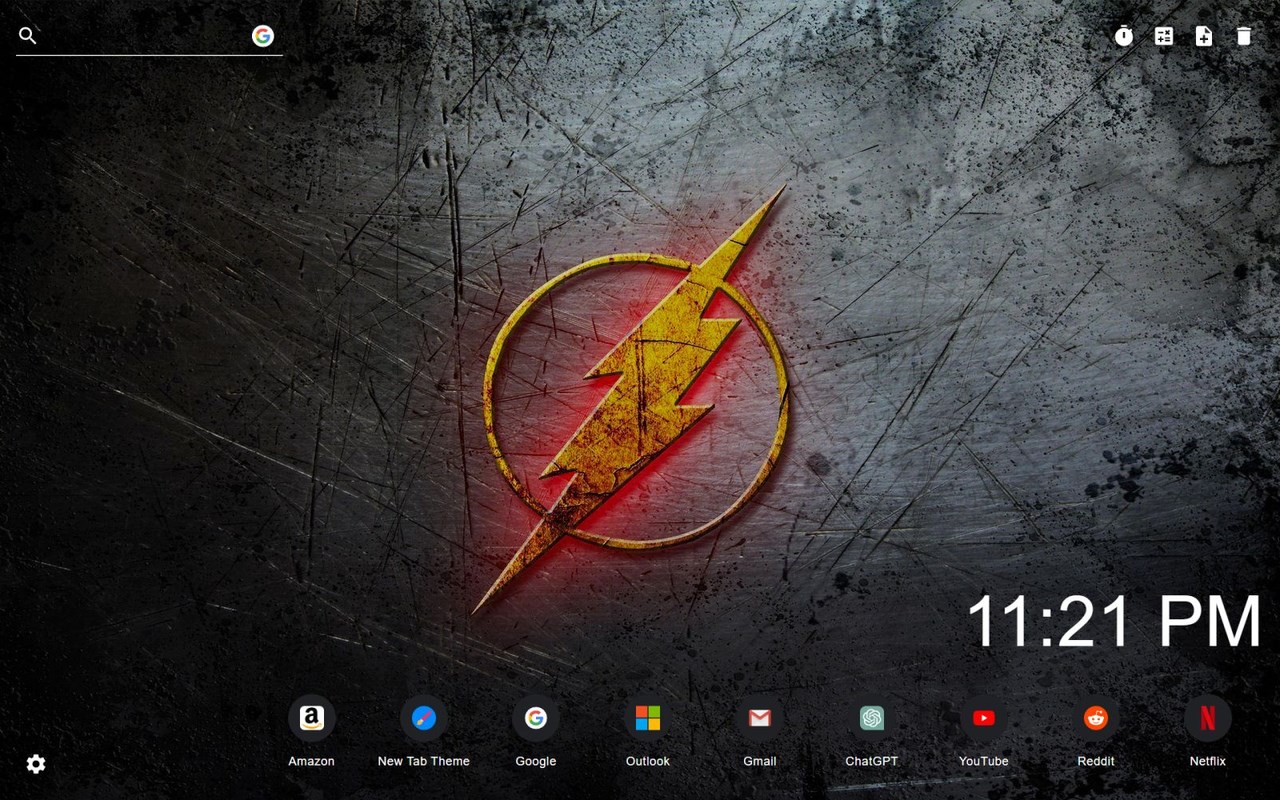
Task: Open the calculator tool
Action: (x=1164, y=36)
